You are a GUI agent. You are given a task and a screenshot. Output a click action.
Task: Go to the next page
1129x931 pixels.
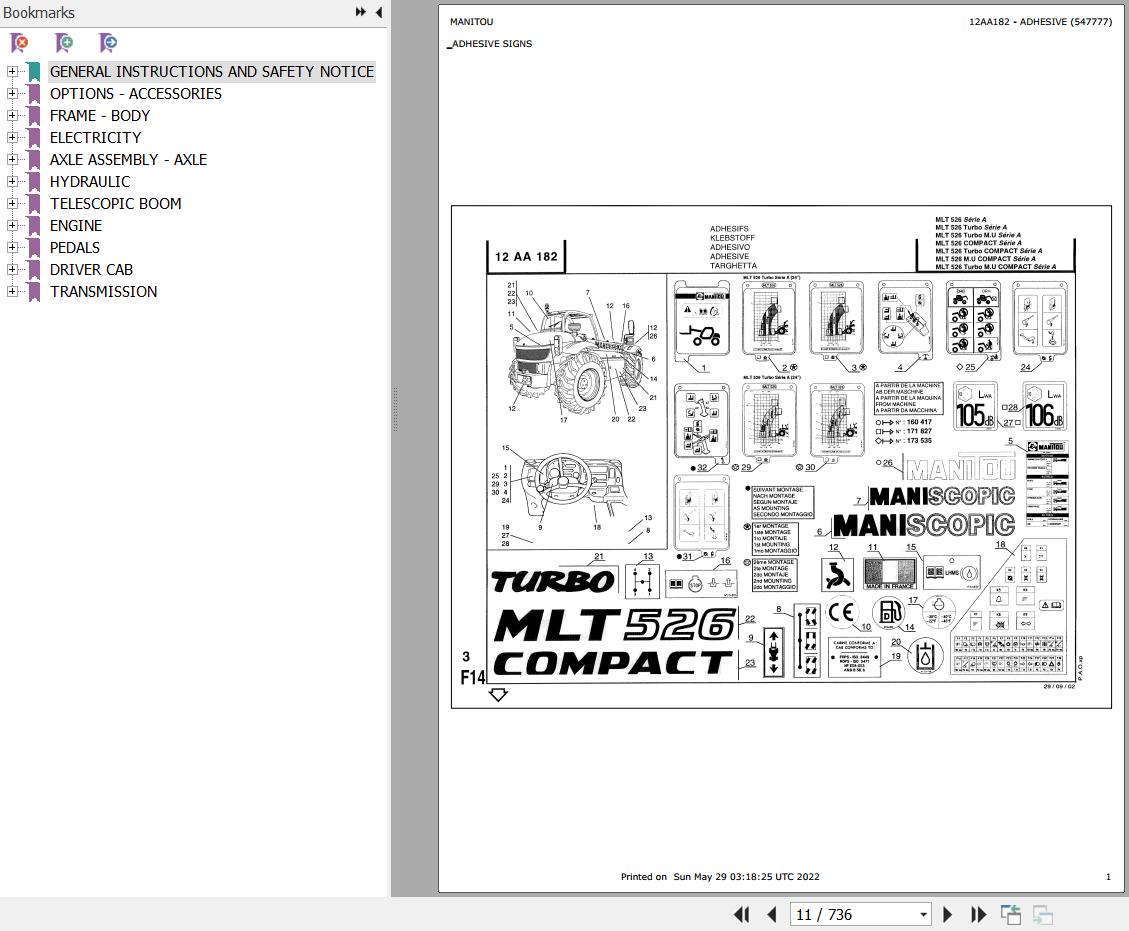[x=948, y=914]
